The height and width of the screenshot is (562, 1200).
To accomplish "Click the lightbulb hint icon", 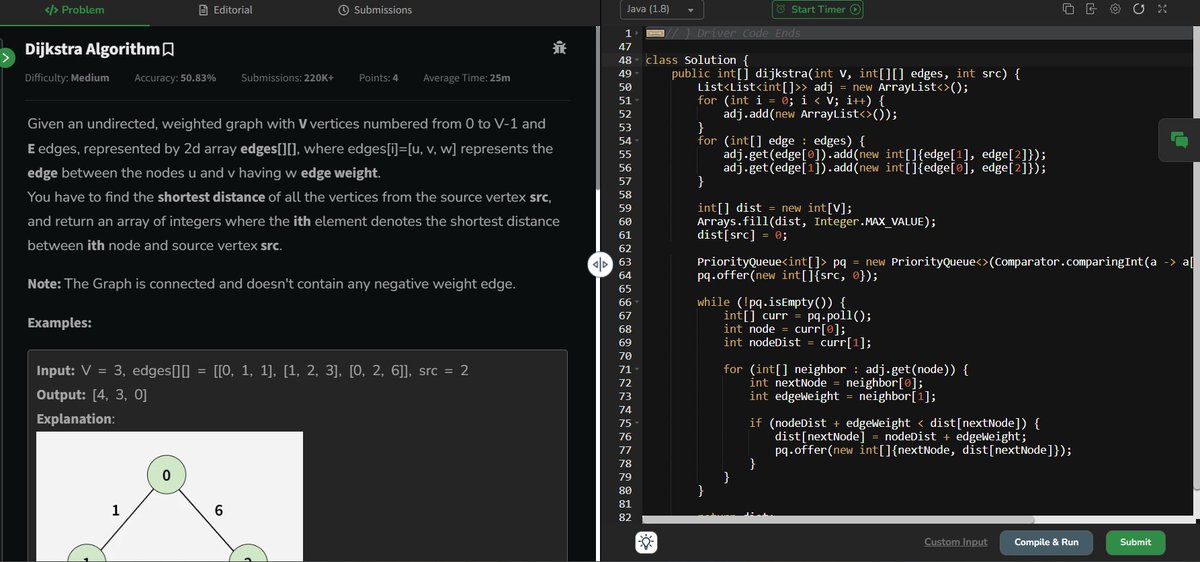I will (x=647, y=542).
